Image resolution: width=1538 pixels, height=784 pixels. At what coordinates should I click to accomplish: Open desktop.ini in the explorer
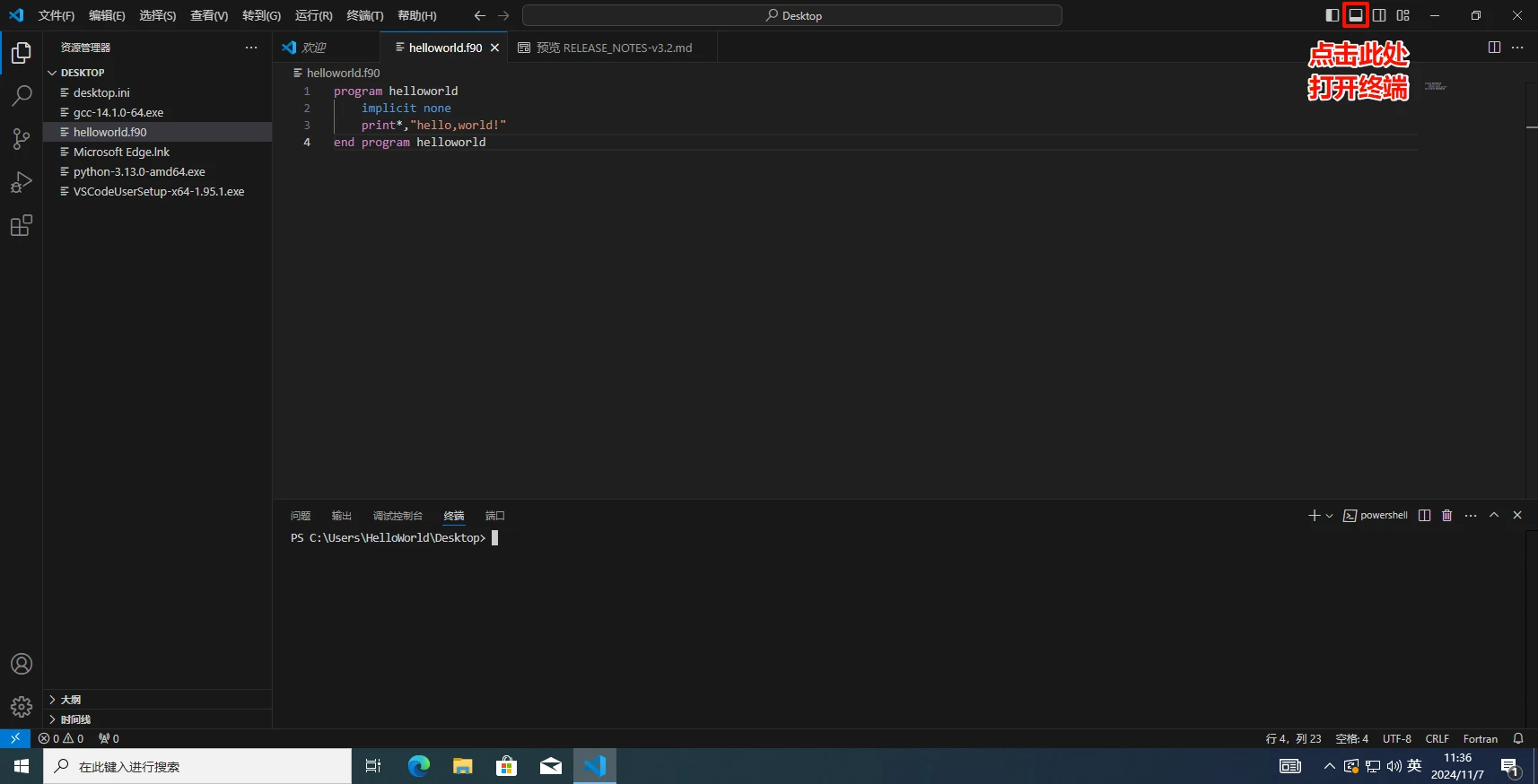(x=157, y=92)
